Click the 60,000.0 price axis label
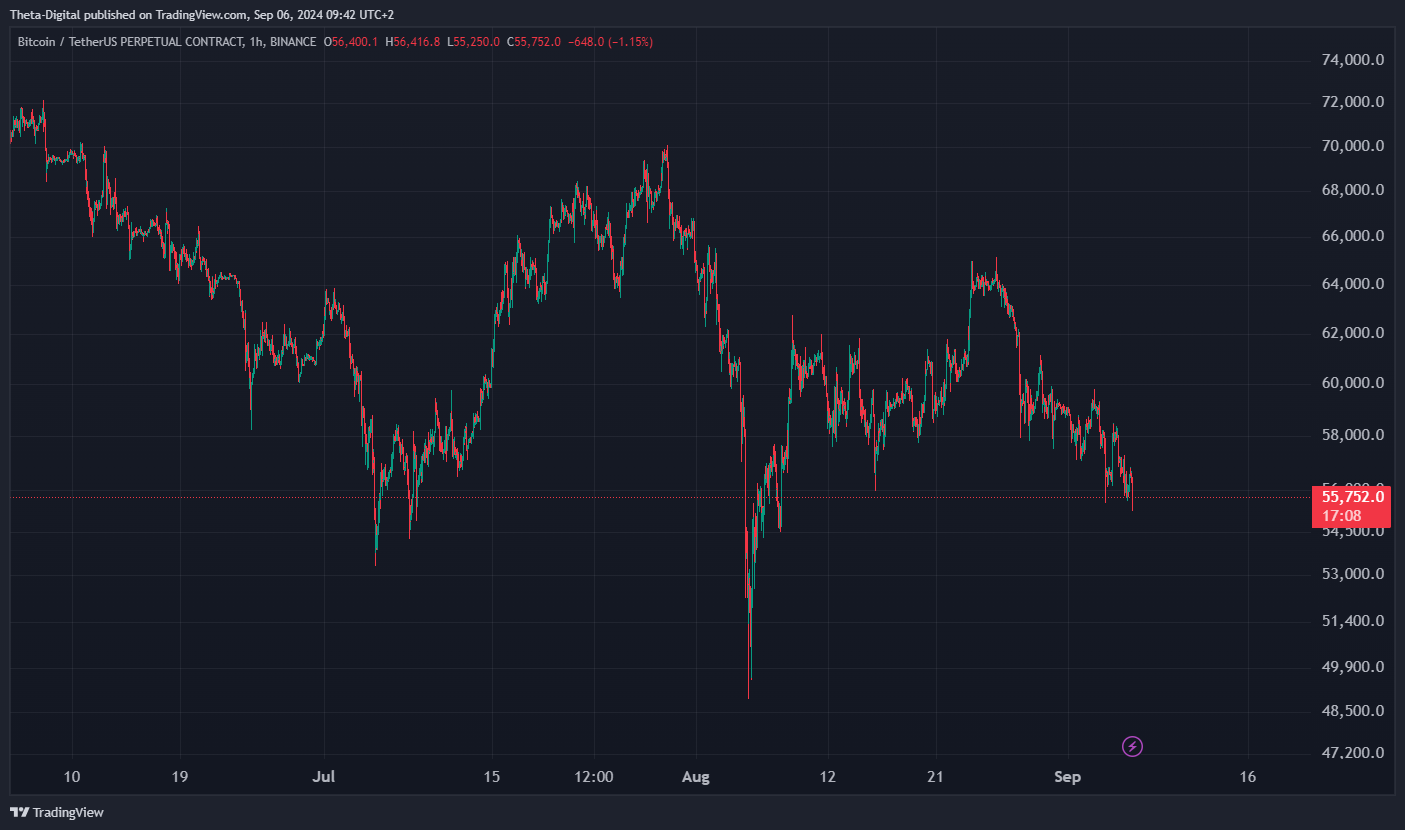Viewport: 1405px width, 830px height. (1352, 383)
